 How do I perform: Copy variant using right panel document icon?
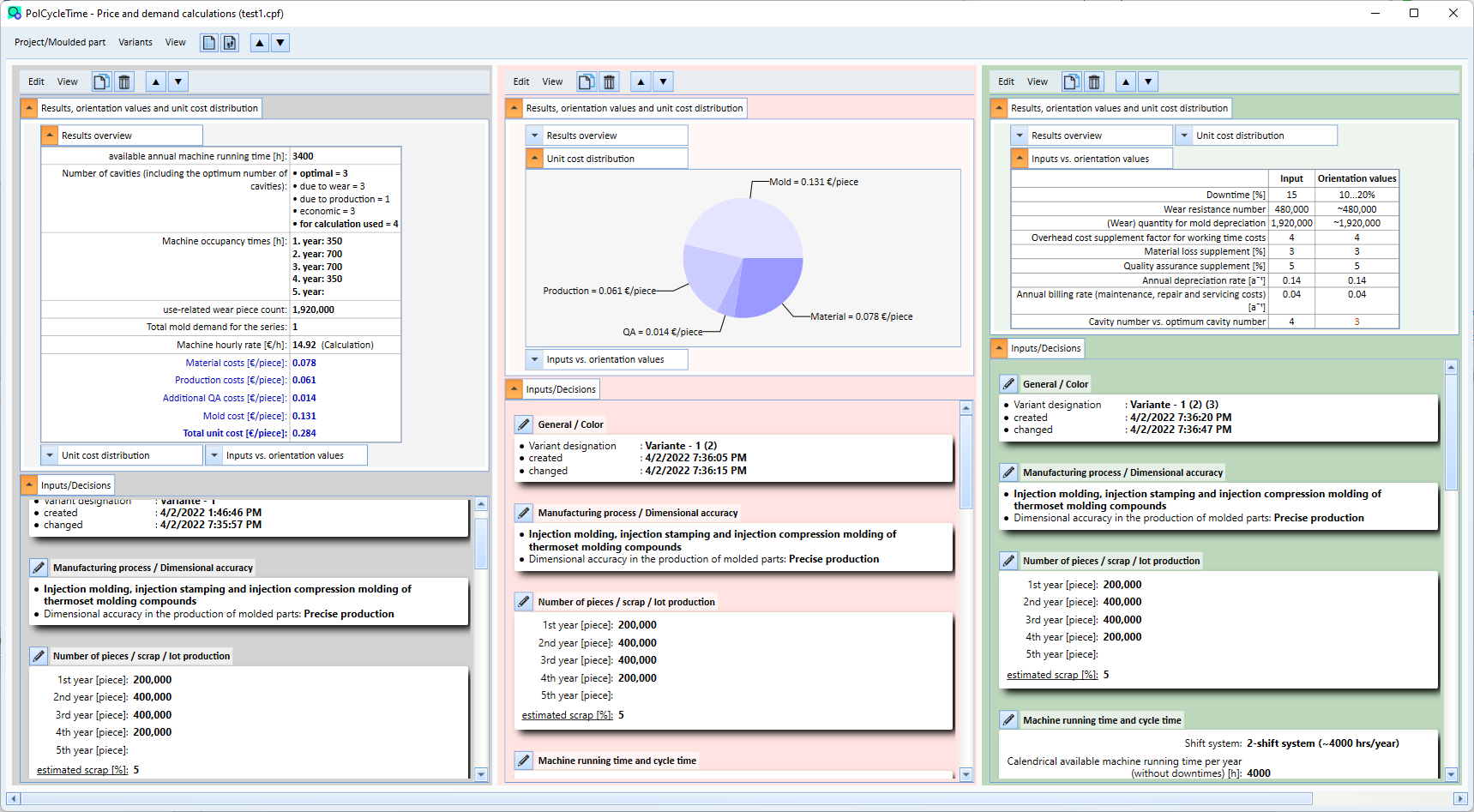click(1072, 82)
